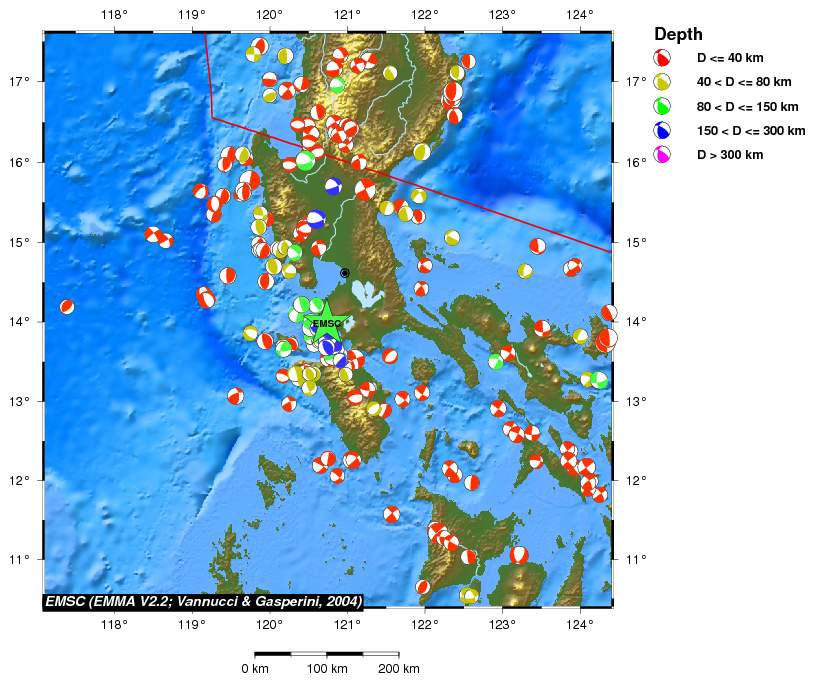815x683 pixels.
Task: Click the light blue lake east of Manila
Action: [x=368, y=293]
